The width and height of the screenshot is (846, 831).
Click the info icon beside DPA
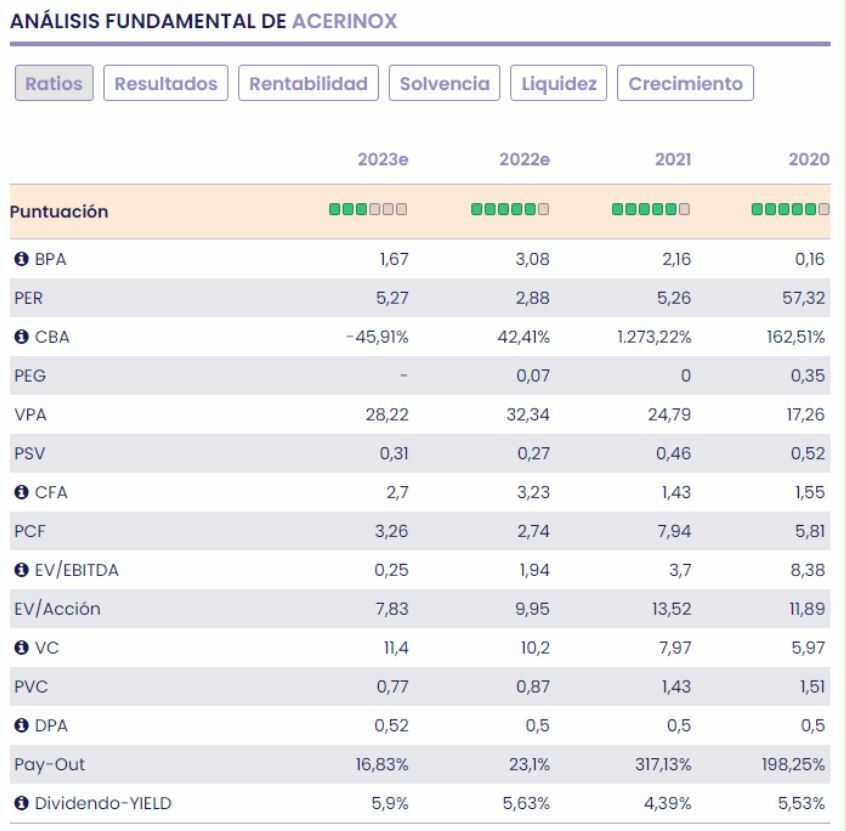click(20, 726)
